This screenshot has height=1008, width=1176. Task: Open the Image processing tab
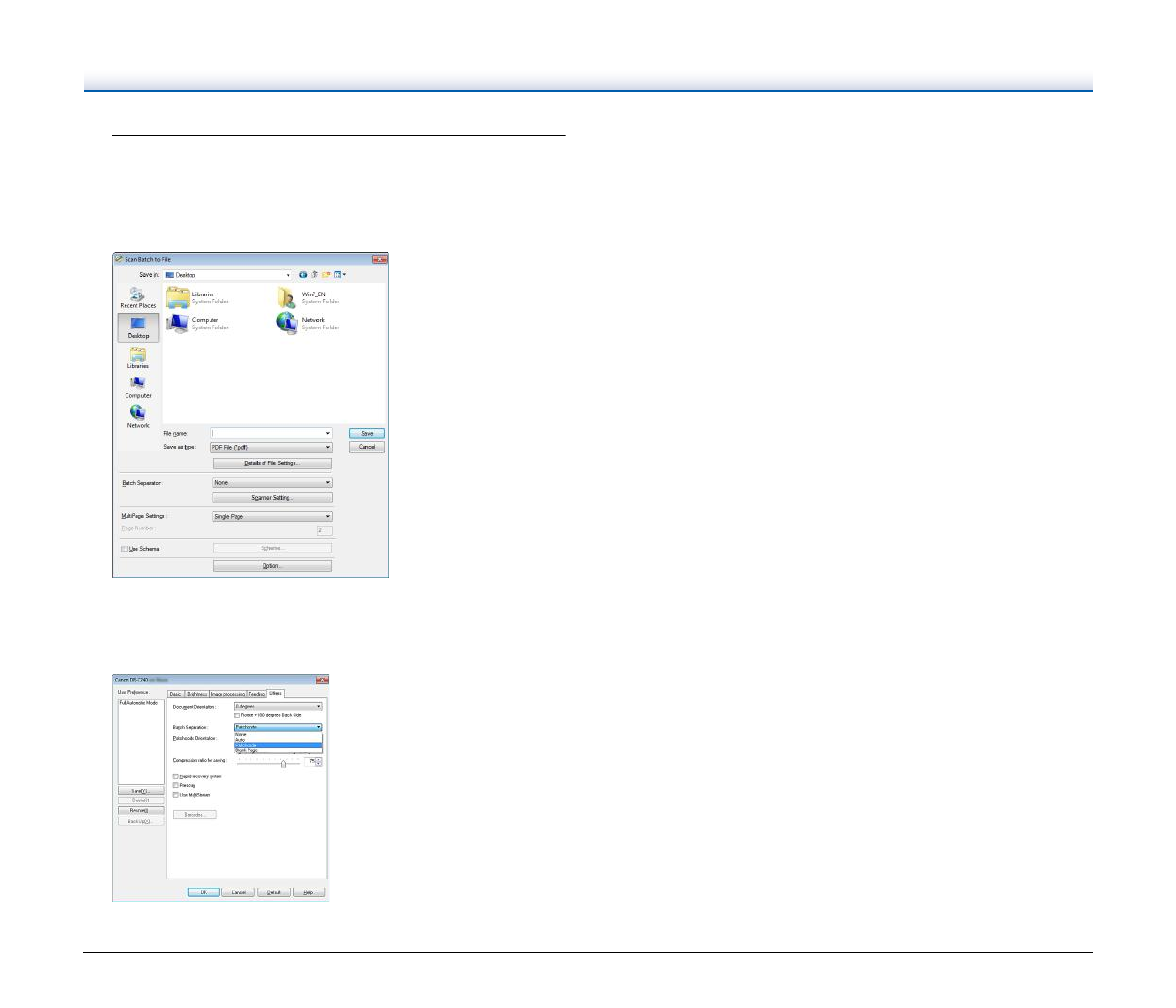point(226,694)
